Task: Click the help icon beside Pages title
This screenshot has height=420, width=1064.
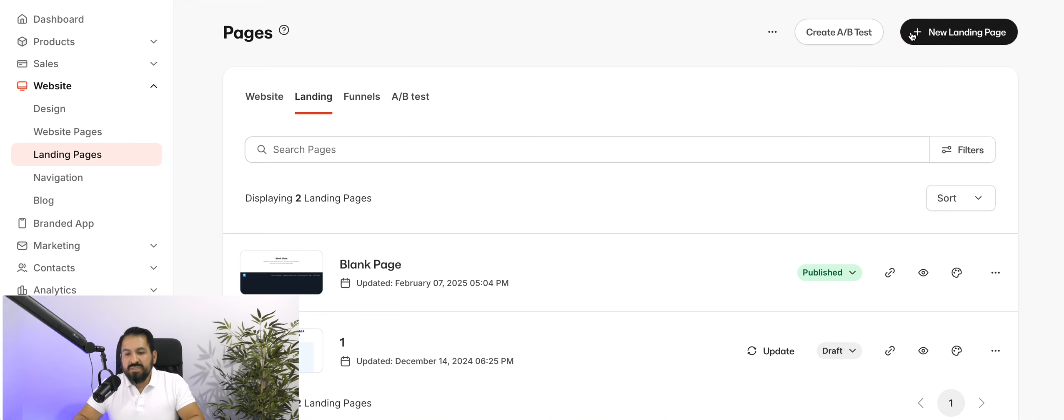Action: (284, 31)
